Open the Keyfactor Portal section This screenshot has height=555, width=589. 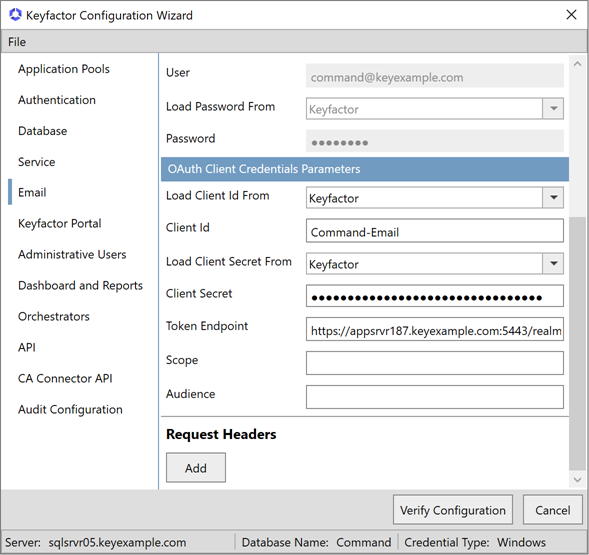pos(60,224)
